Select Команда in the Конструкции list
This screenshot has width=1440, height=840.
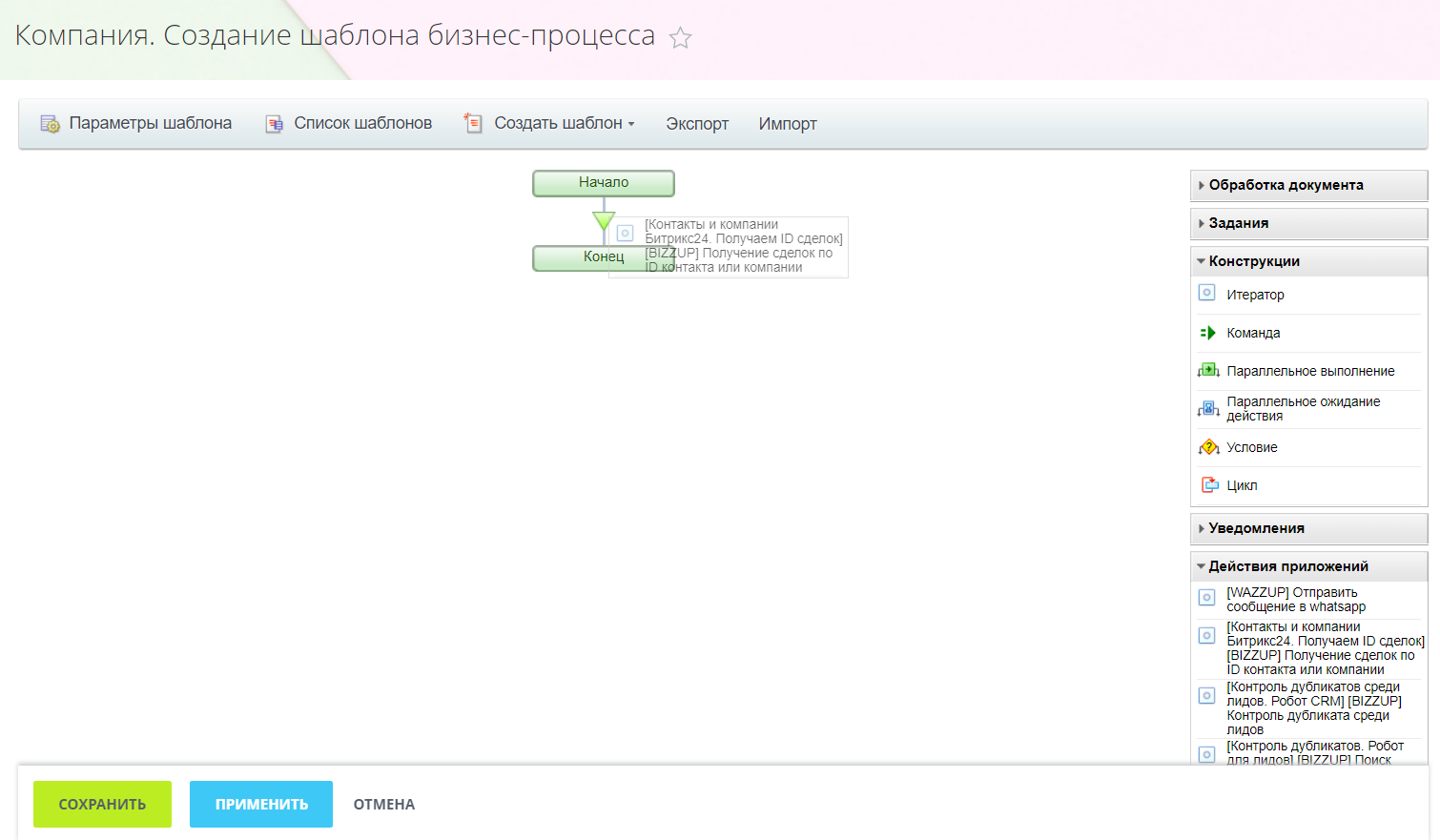tap(1253, 333)
